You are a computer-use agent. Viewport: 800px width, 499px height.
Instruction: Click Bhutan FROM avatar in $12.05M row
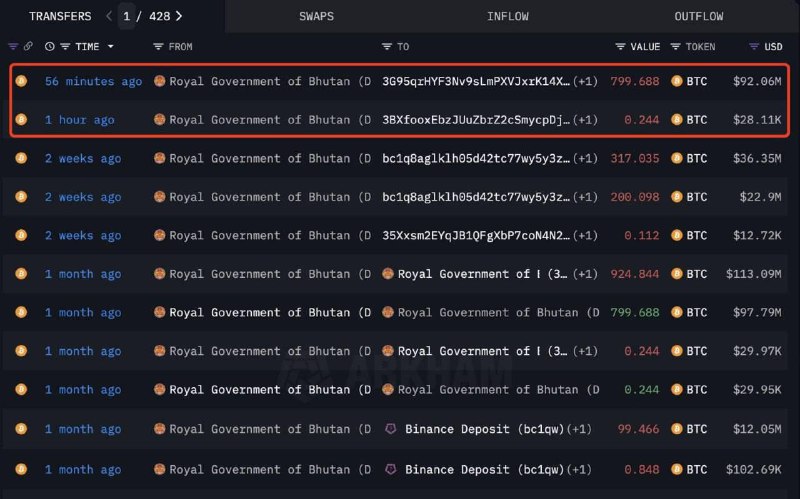[160, 429]
